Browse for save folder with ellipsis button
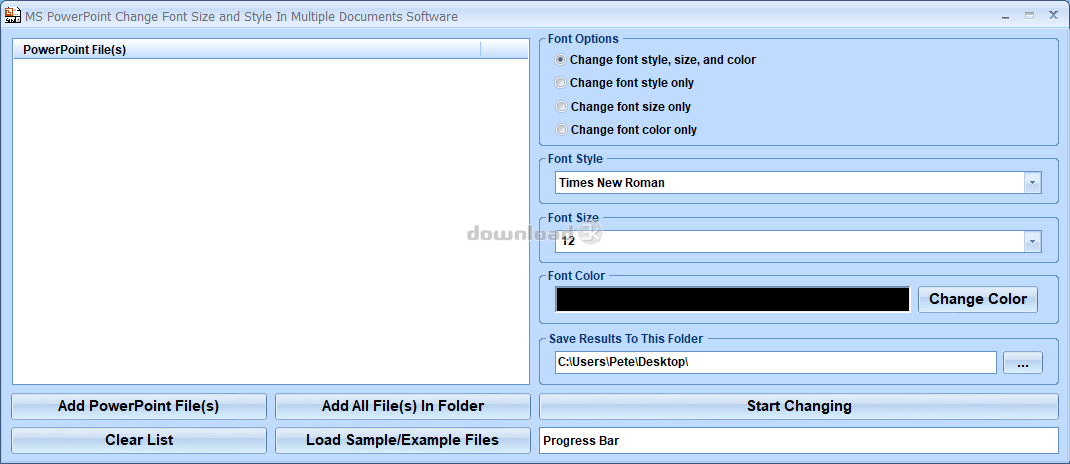The image size is (1070, 464). point(1022,363)
